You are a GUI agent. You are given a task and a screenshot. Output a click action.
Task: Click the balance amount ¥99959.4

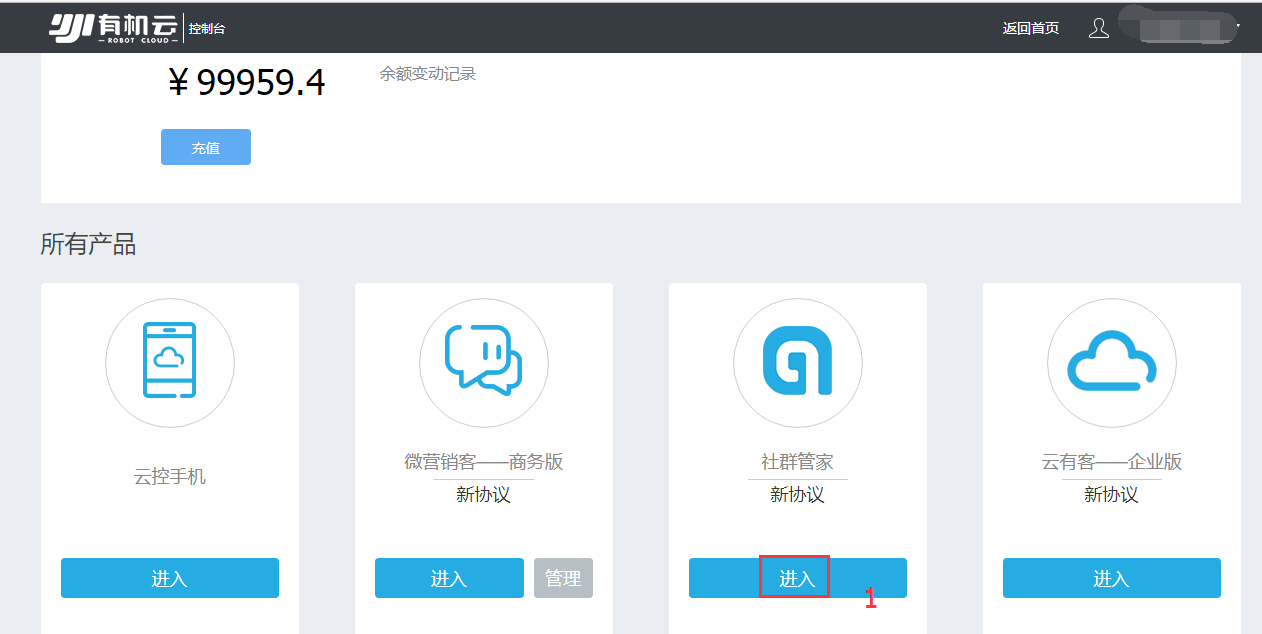[x=247, y=83]
